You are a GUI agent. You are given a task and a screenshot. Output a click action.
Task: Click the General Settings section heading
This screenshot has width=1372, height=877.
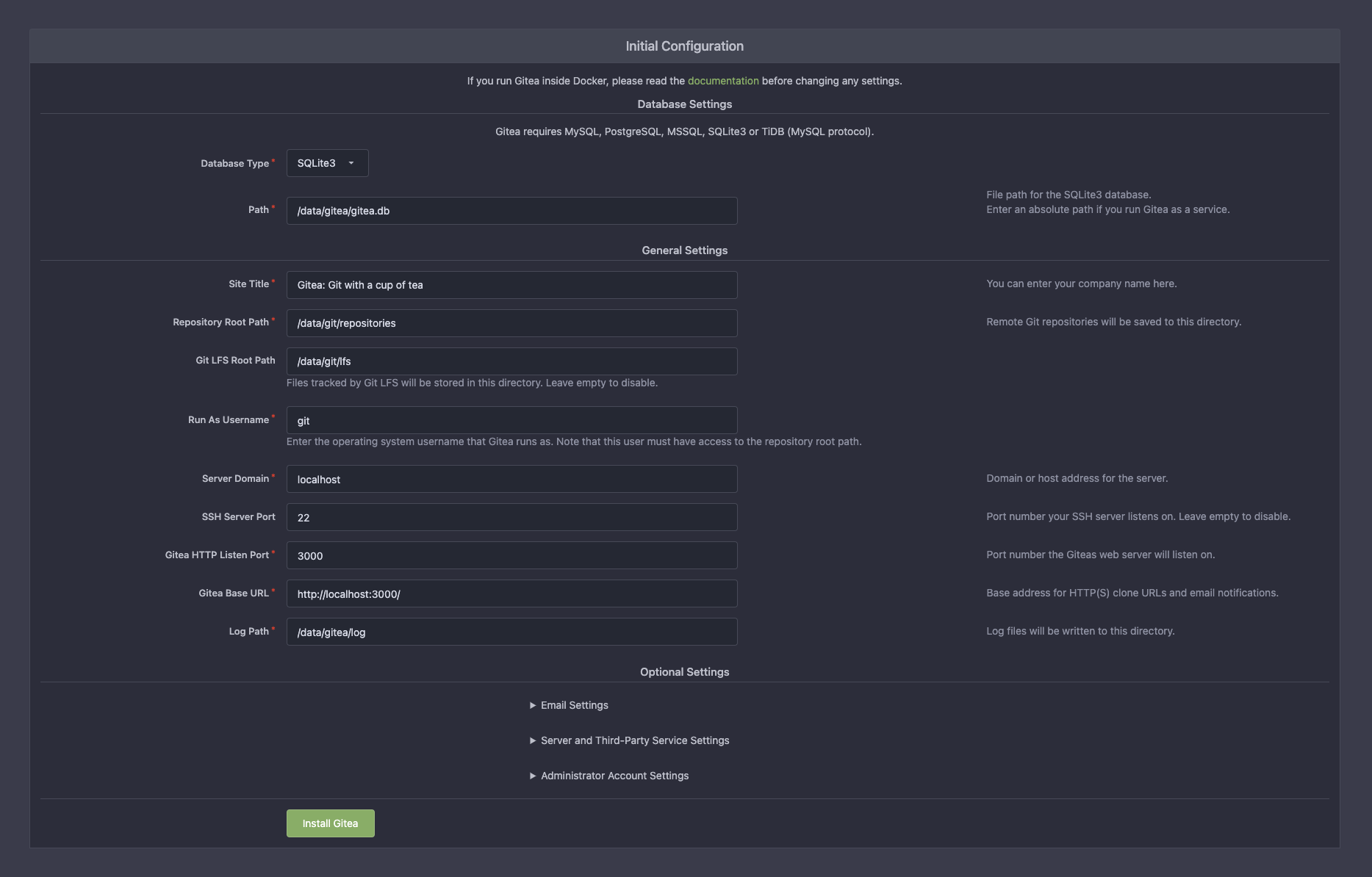(x=683, y=250)
